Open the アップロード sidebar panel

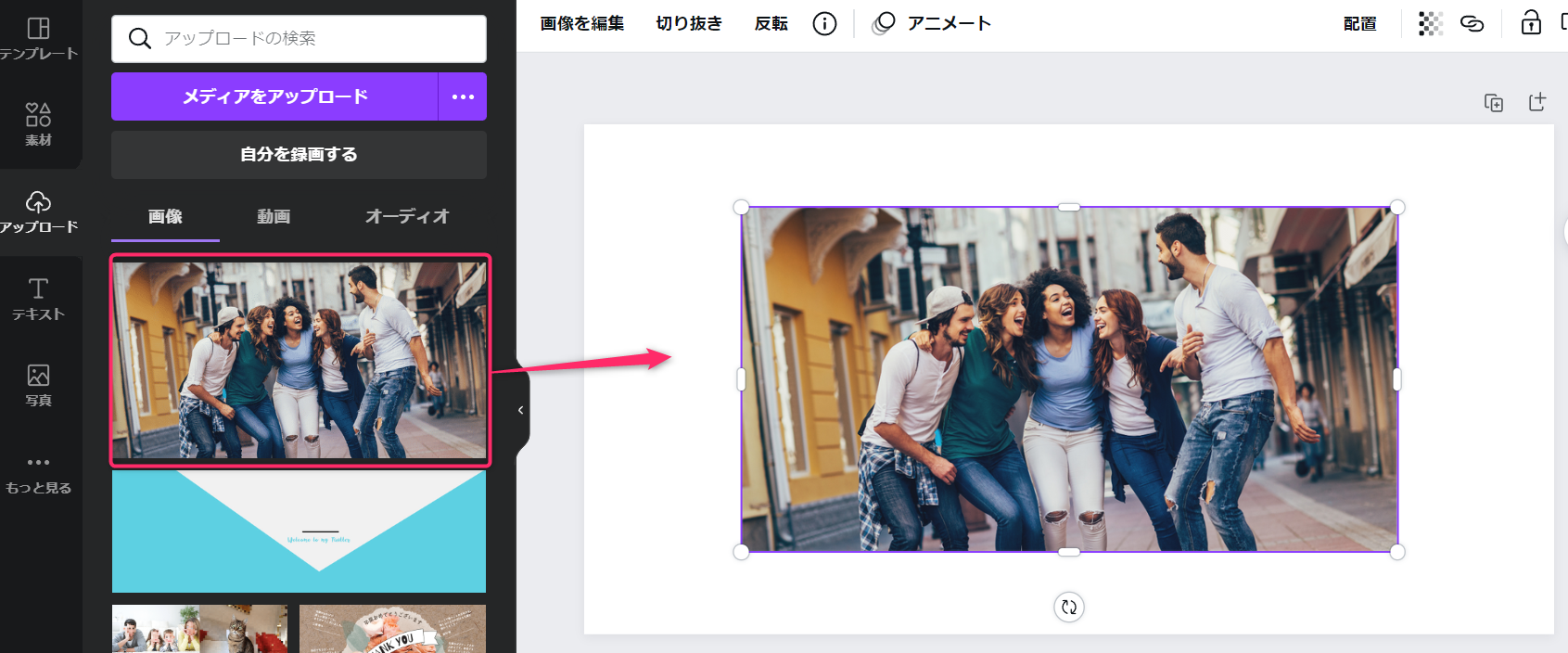(39, 211)
